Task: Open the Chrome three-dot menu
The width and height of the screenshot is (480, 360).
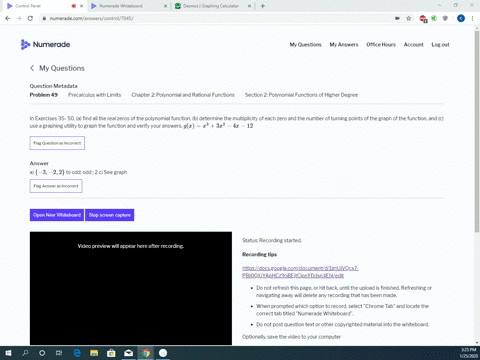Action: coord(472,18)
